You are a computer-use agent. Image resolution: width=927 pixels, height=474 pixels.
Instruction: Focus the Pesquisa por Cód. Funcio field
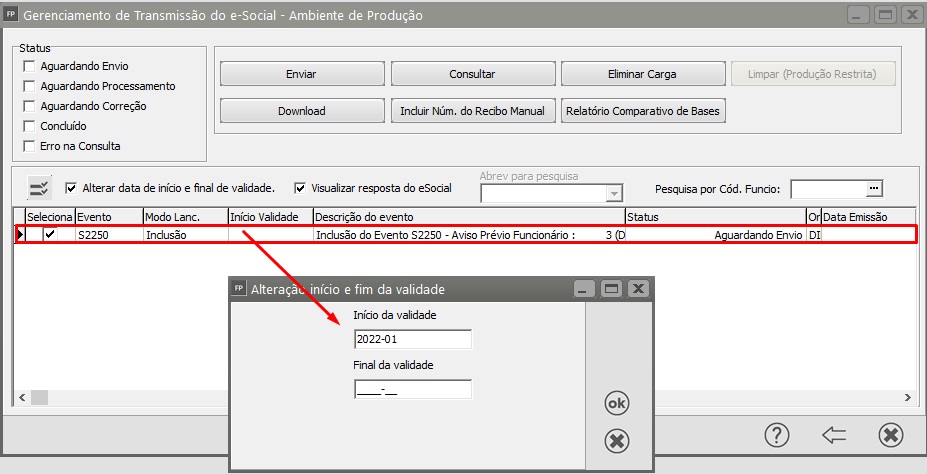point(828,189)
